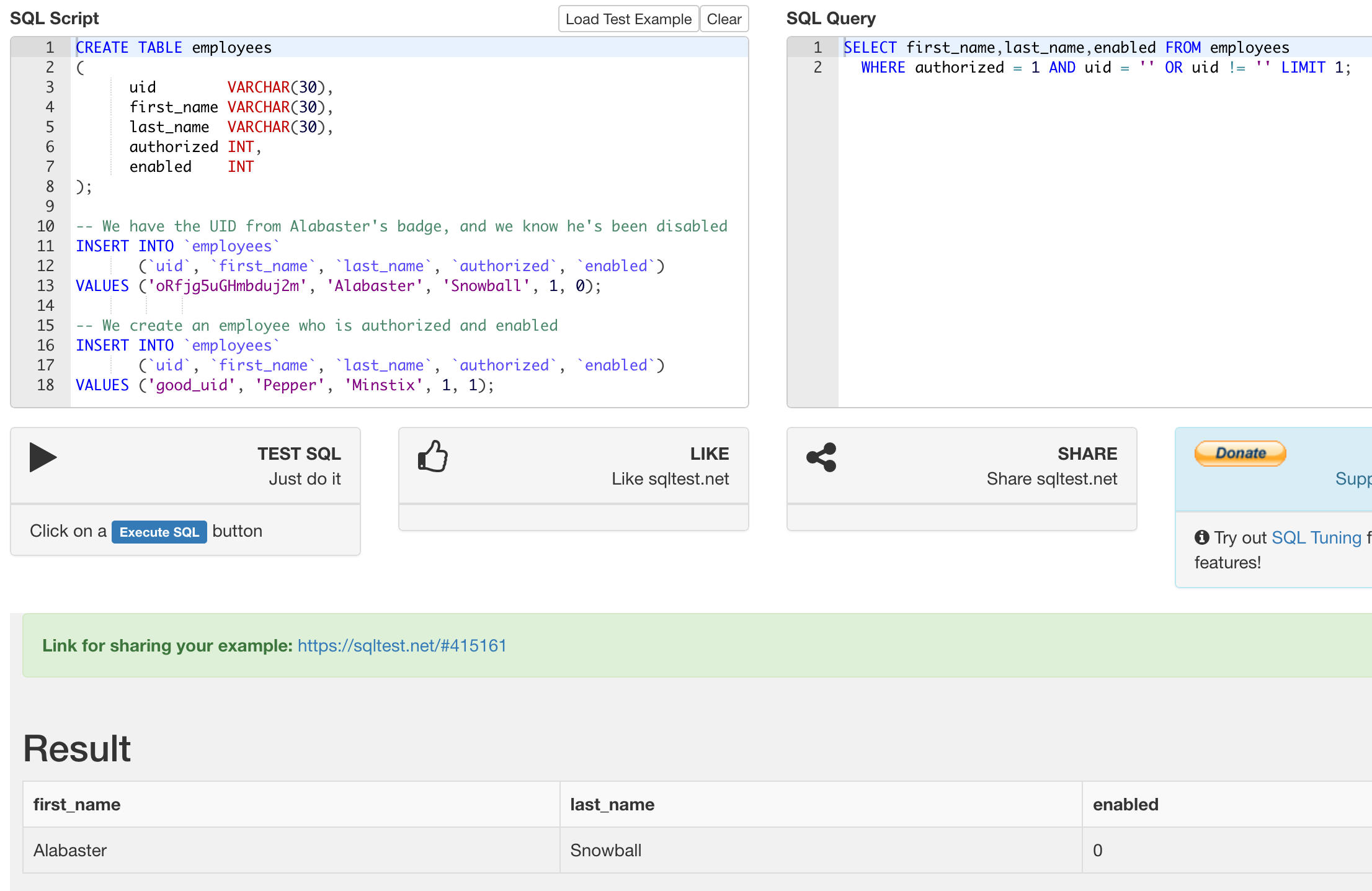Viewport: 1372px width, 891px height.
Task: Click line number 13 in script gutter
Action: 45,286
